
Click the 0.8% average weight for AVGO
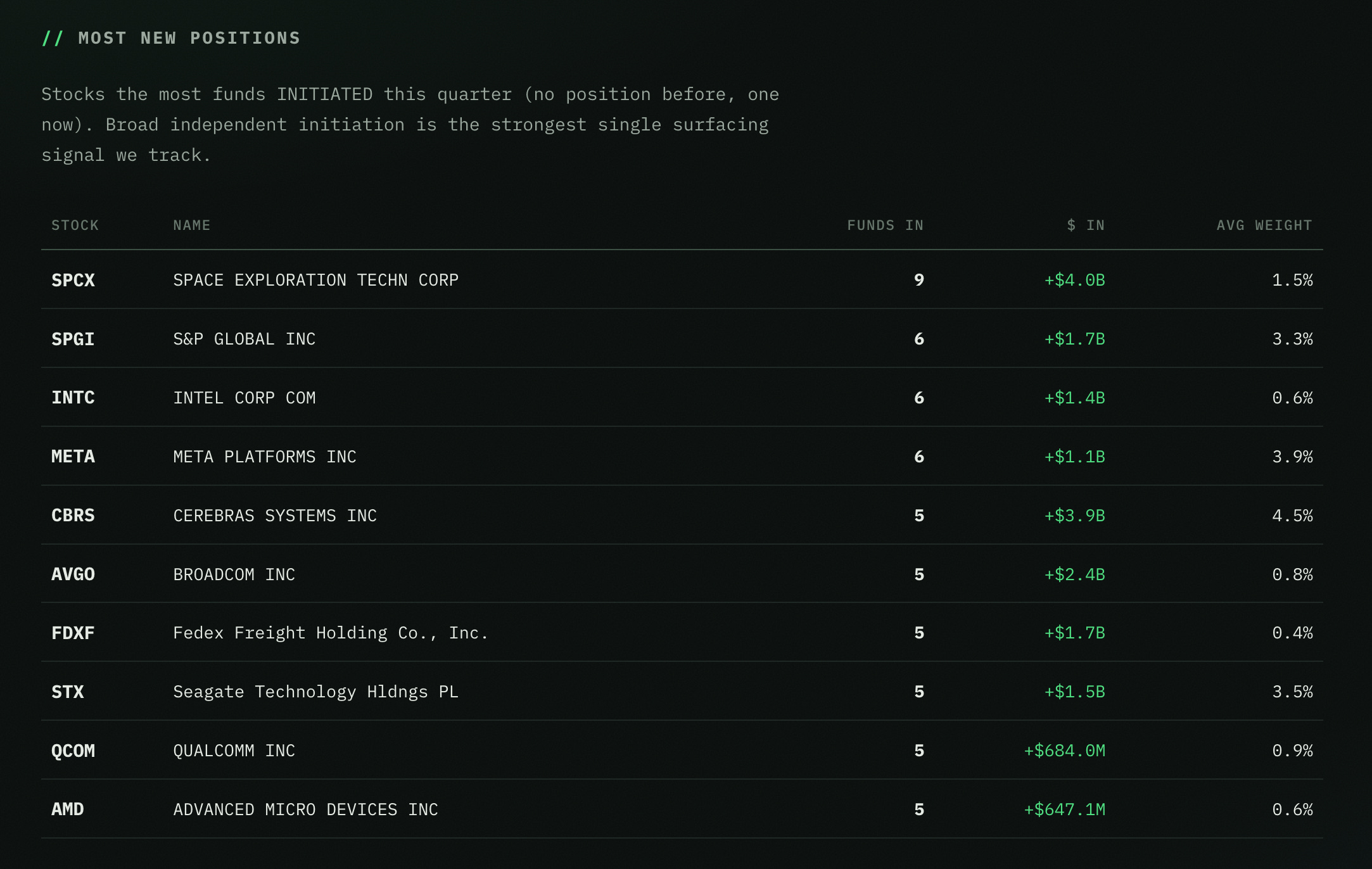click(1292, 574)
